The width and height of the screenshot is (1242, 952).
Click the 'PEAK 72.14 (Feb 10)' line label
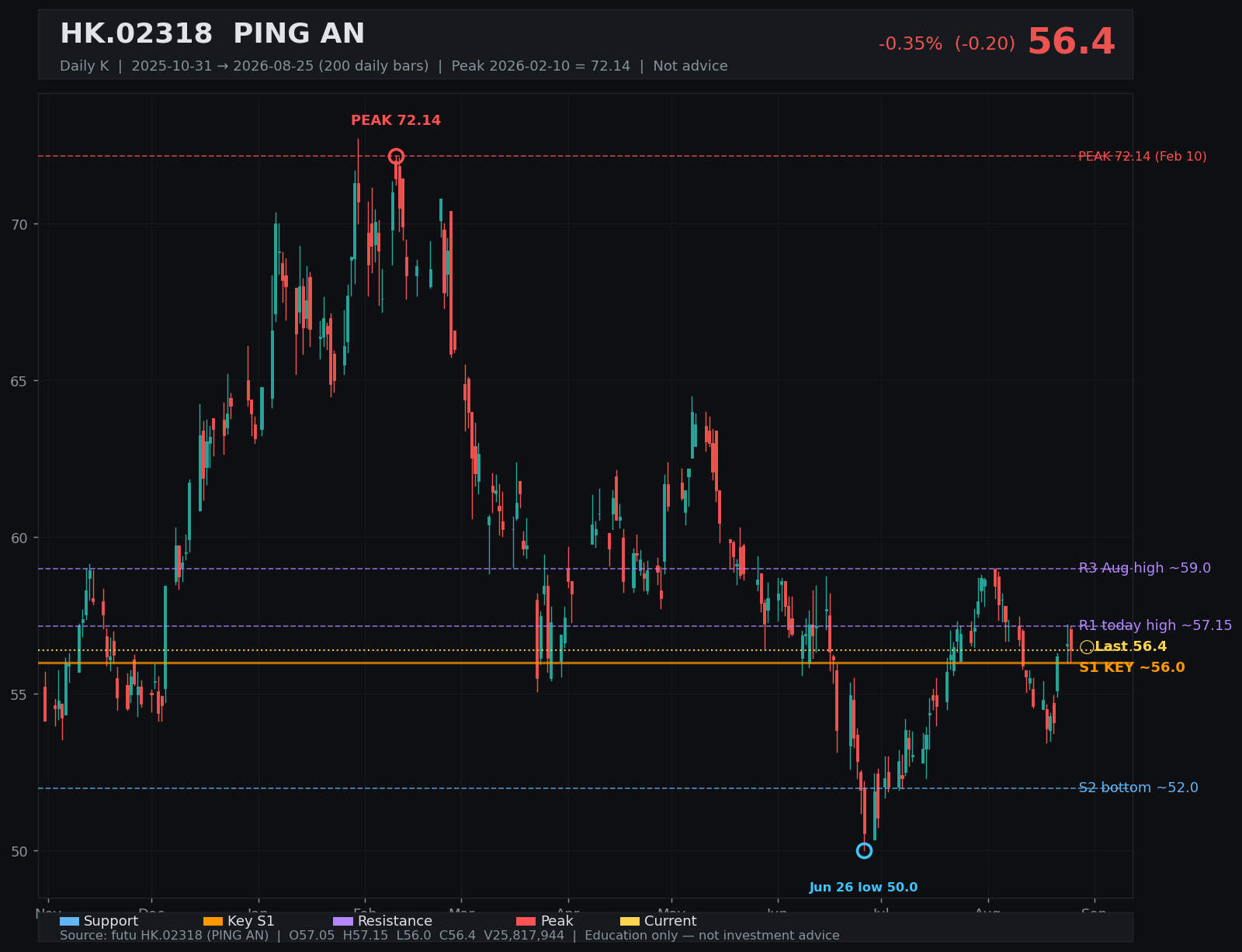(x=1143, y=157)
